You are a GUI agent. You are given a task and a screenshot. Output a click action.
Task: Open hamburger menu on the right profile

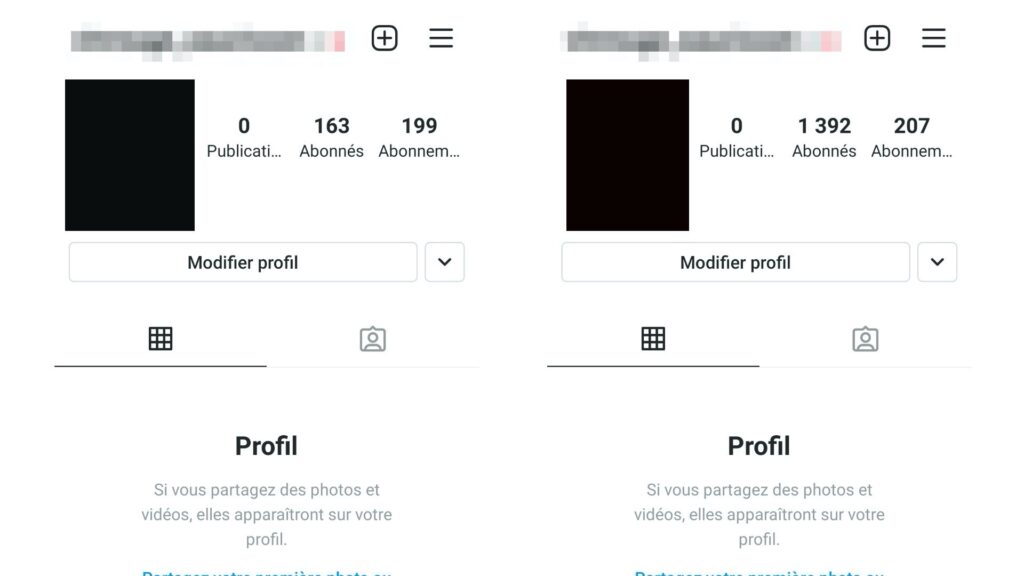coord(934,38)
